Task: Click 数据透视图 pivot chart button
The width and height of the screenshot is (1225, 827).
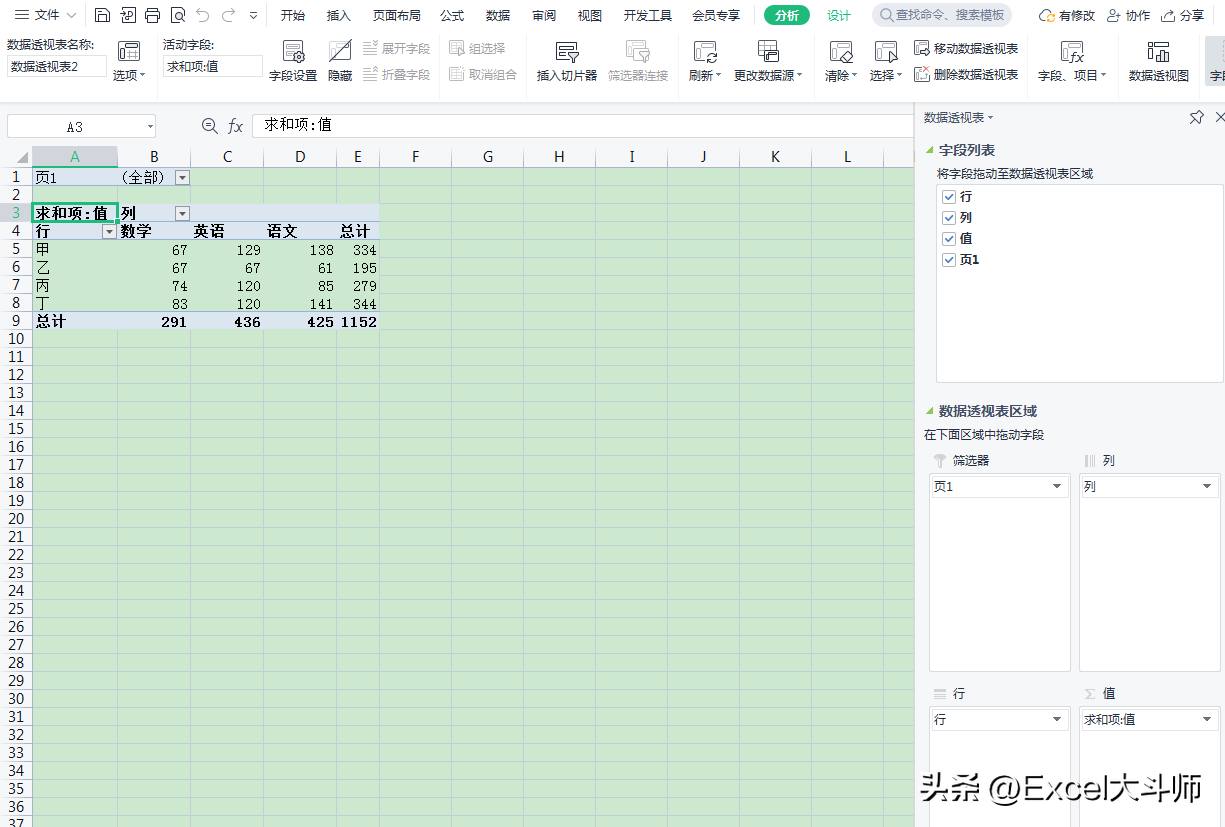Action: point(1159,62)
